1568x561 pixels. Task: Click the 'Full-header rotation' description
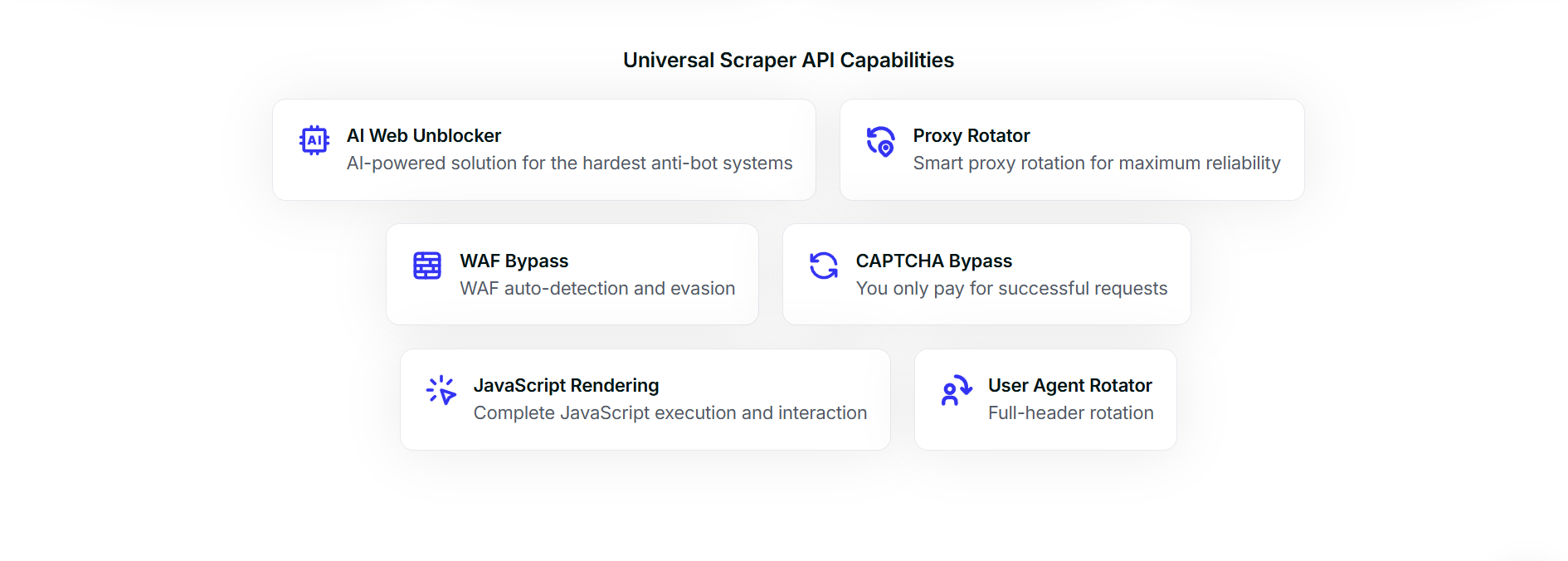pyautogui.click(x=1070, y=413)
